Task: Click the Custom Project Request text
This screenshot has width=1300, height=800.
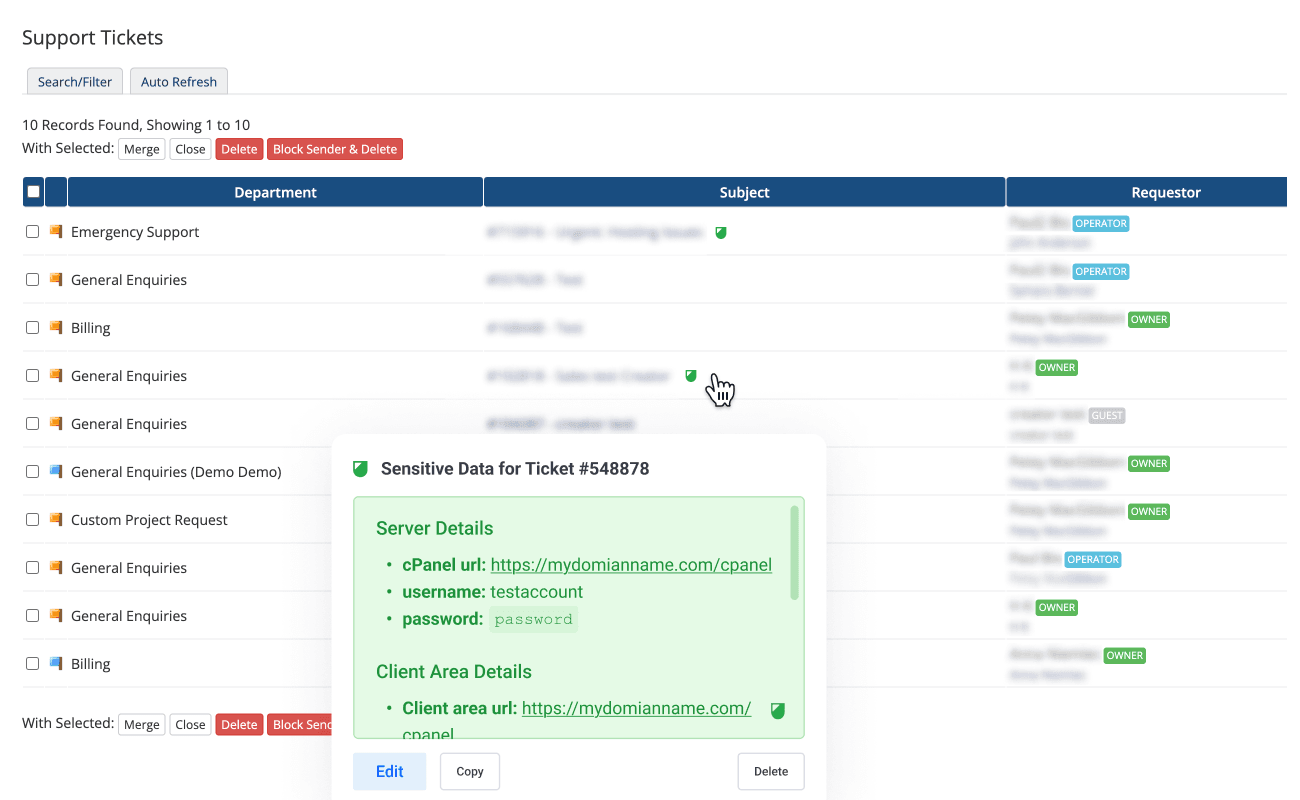Action: (x=149, y=520)
